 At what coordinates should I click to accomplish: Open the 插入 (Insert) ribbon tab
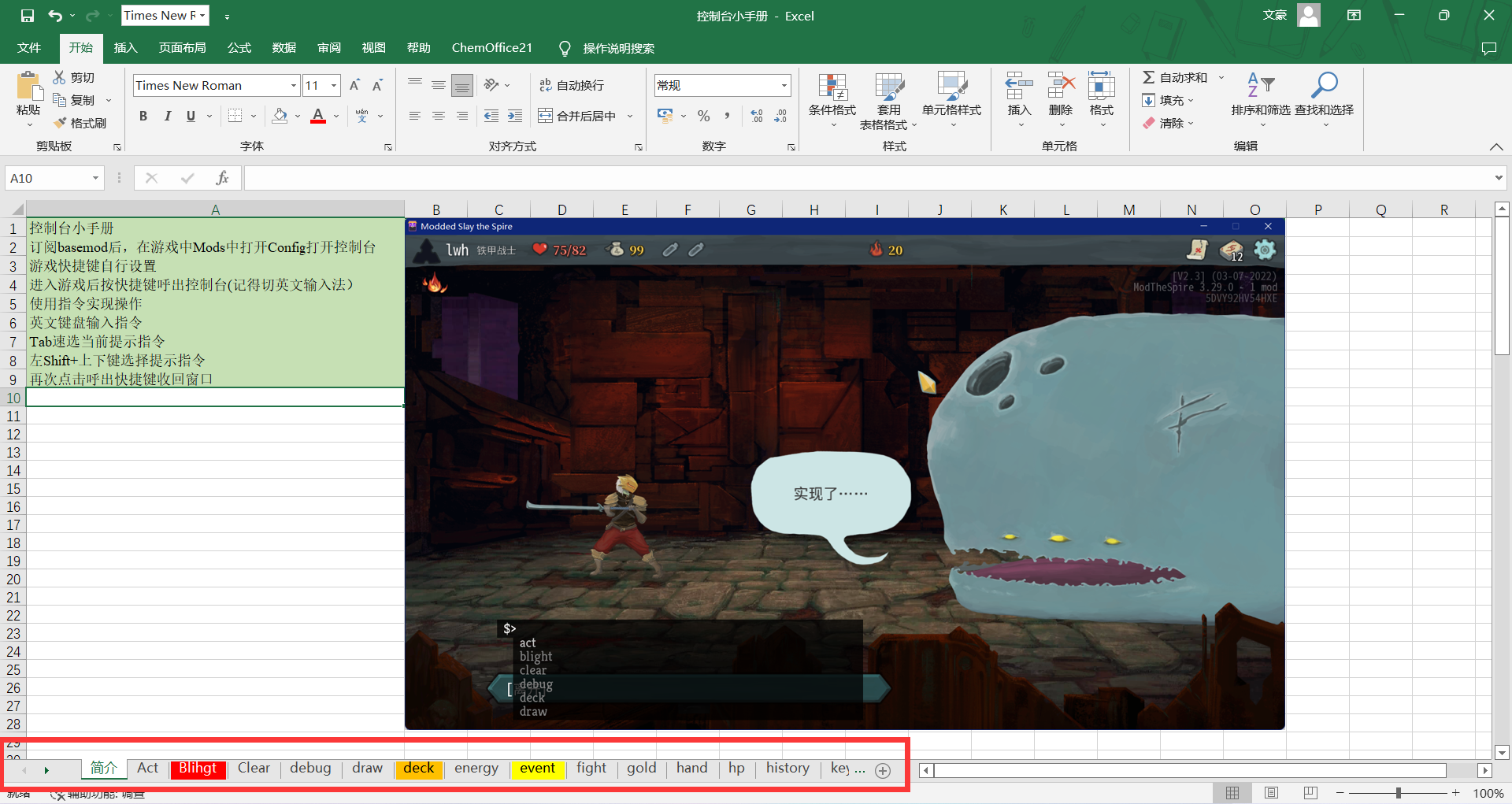click(x=125, y=48)
